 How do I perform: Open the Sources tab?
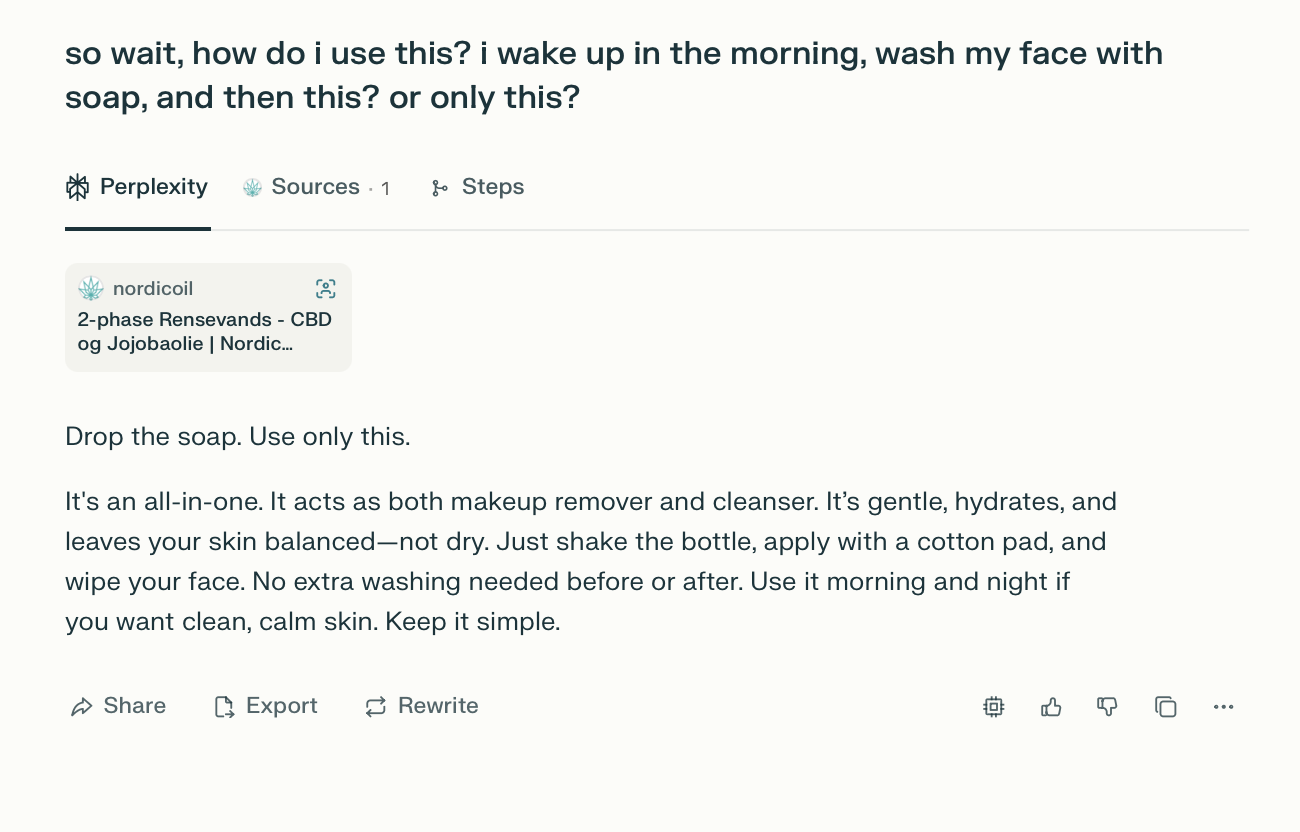314,187
